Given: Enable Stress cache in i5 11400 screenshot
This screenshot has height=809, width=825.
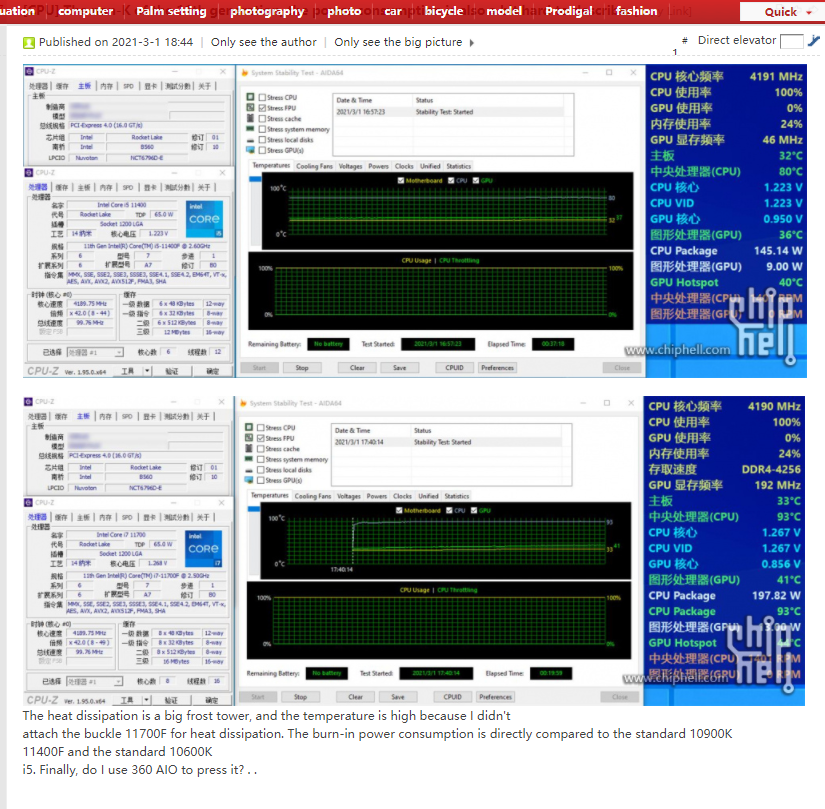Looking at the screenshot, I should [x=262, y=118].
